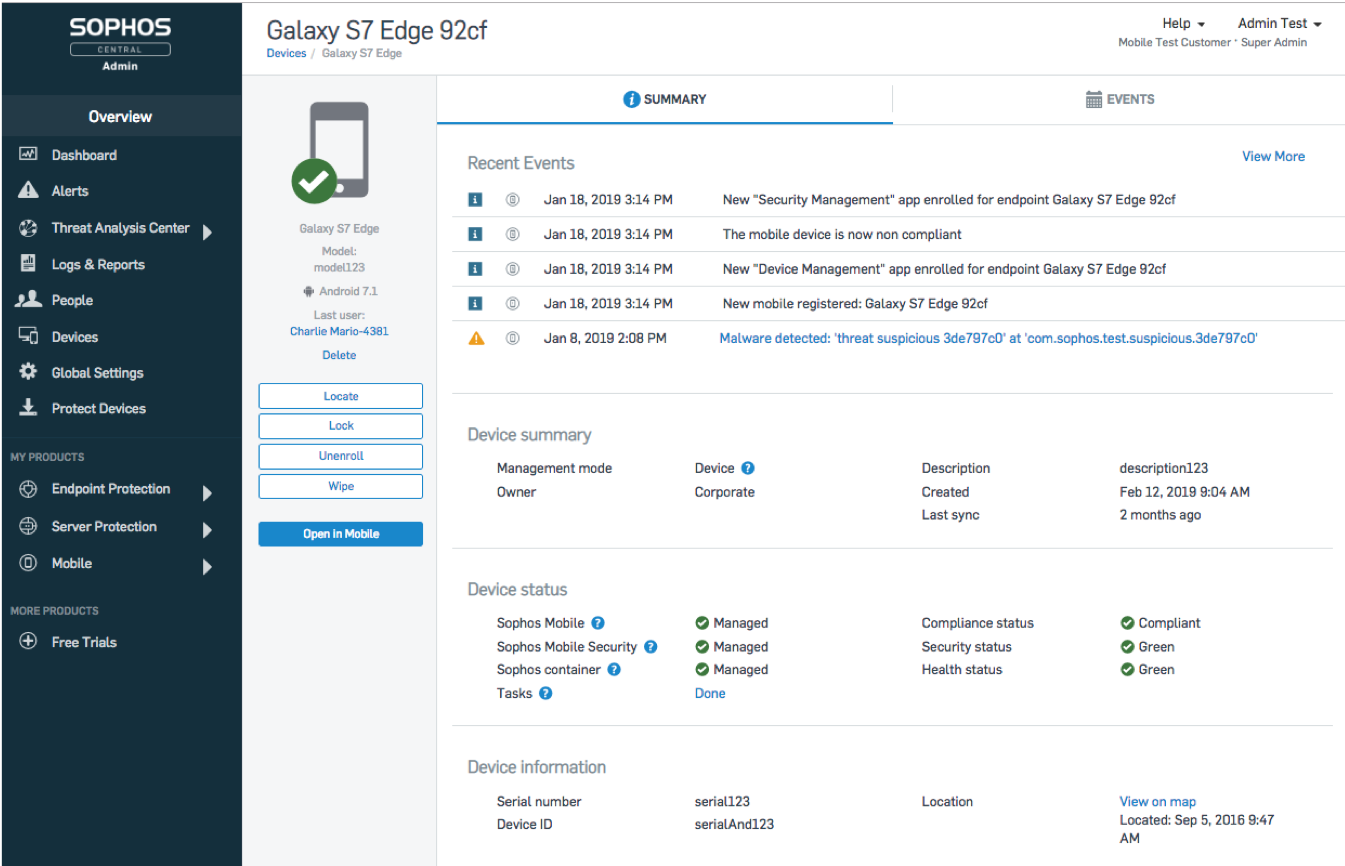Image resolution: width=1345 pixels, height=866 pixels.
Task: Click help icon next to Sophos Mobile Security
Action: tap(650, 647)
